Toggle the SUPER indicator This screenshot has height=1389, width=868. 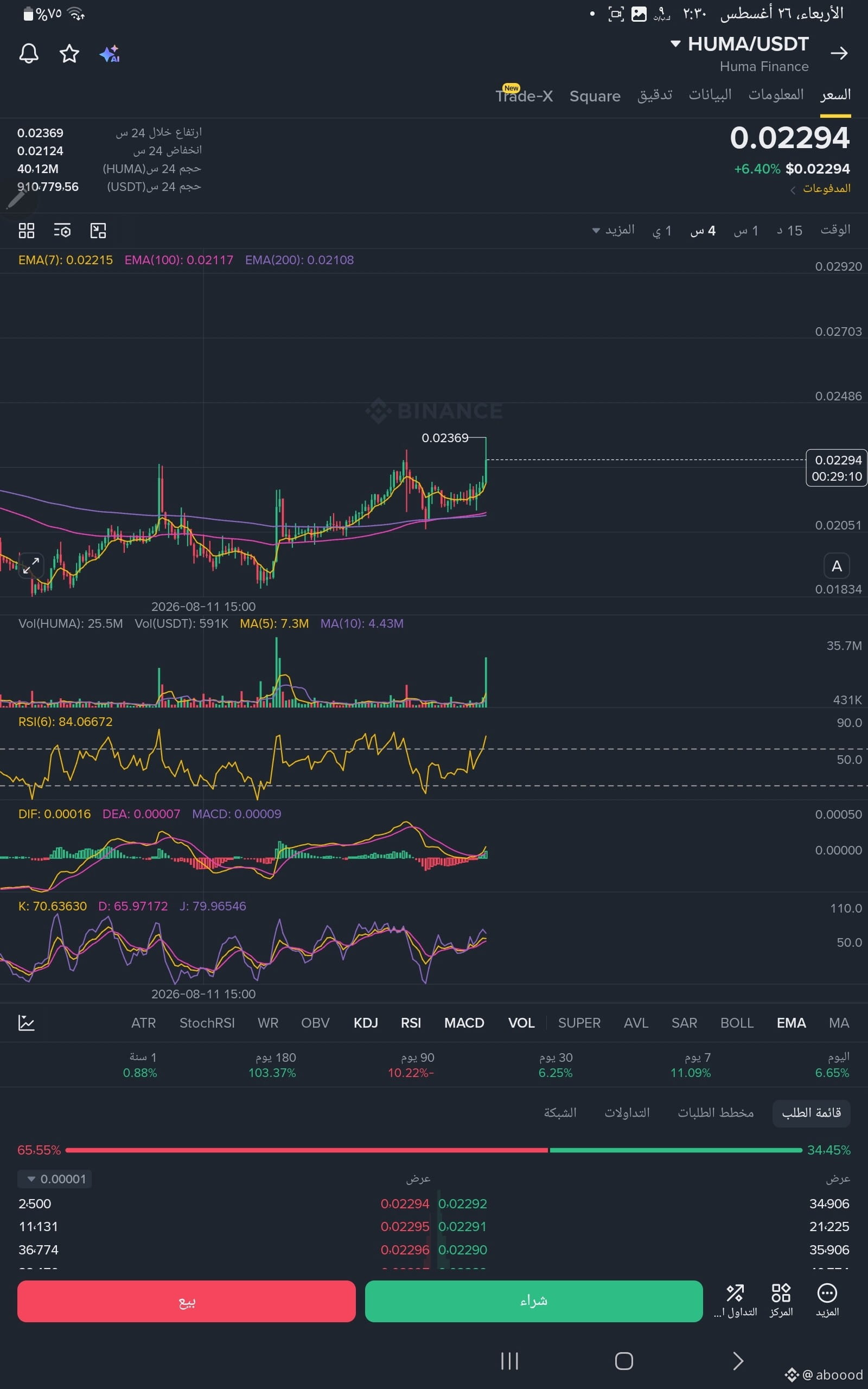(579, 1023)
